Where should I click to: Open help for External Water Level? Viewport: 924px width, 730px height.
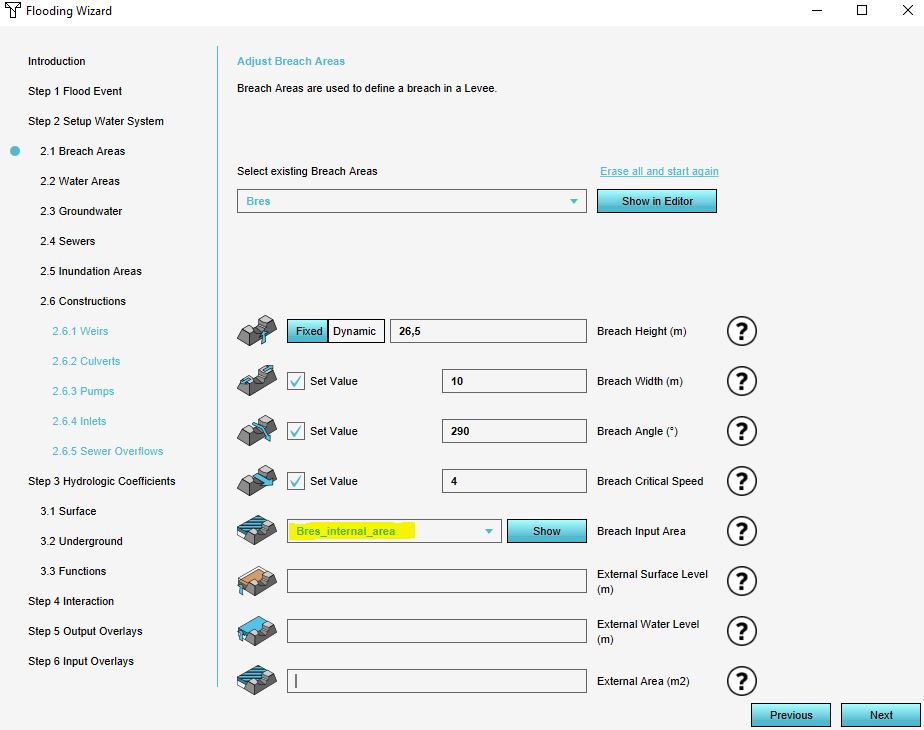click(x=741, y=631)
